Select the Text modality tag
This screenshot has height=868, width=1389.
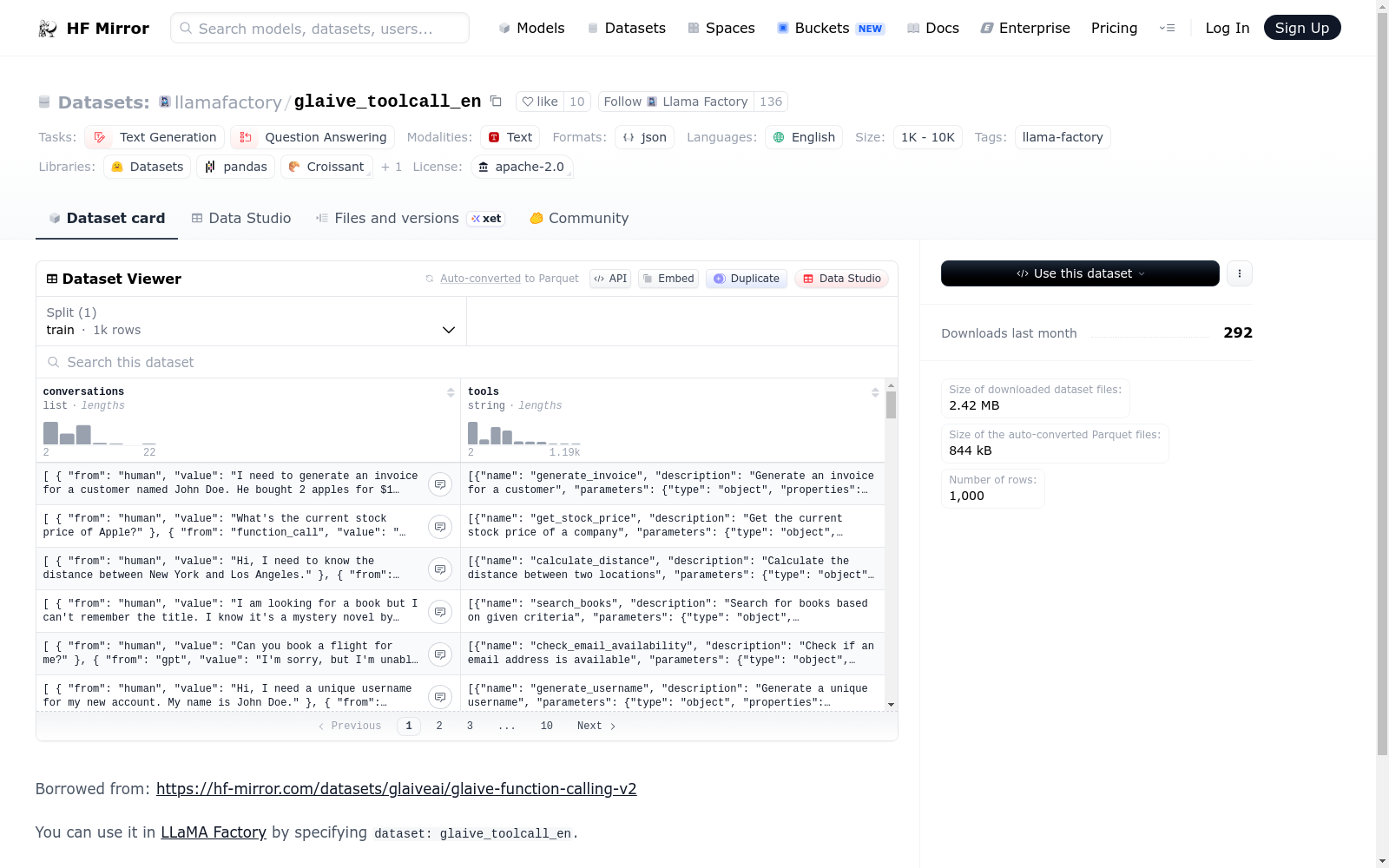(510, 137)
